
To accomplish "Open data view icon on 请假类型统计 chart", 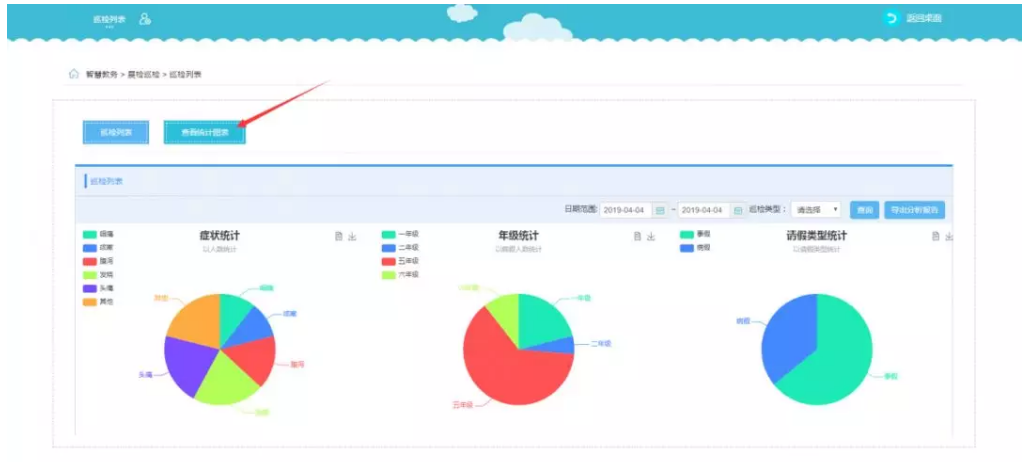I will coord(935,237).
